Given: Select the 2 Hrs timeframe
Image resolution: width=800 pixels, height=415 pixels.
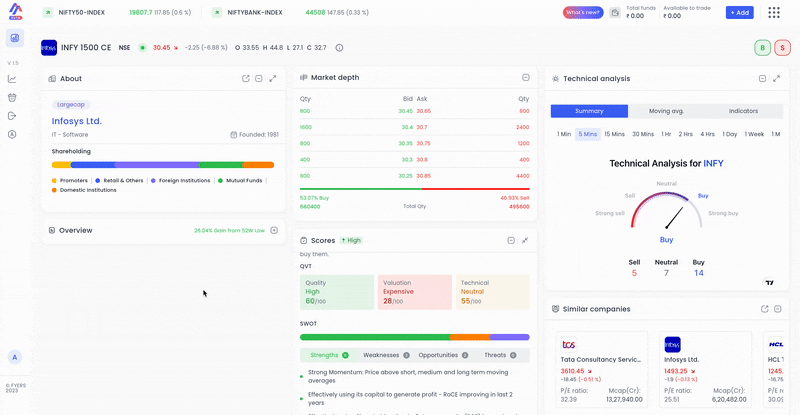Looking at the screenshot, I should click(x=685, y=134).
